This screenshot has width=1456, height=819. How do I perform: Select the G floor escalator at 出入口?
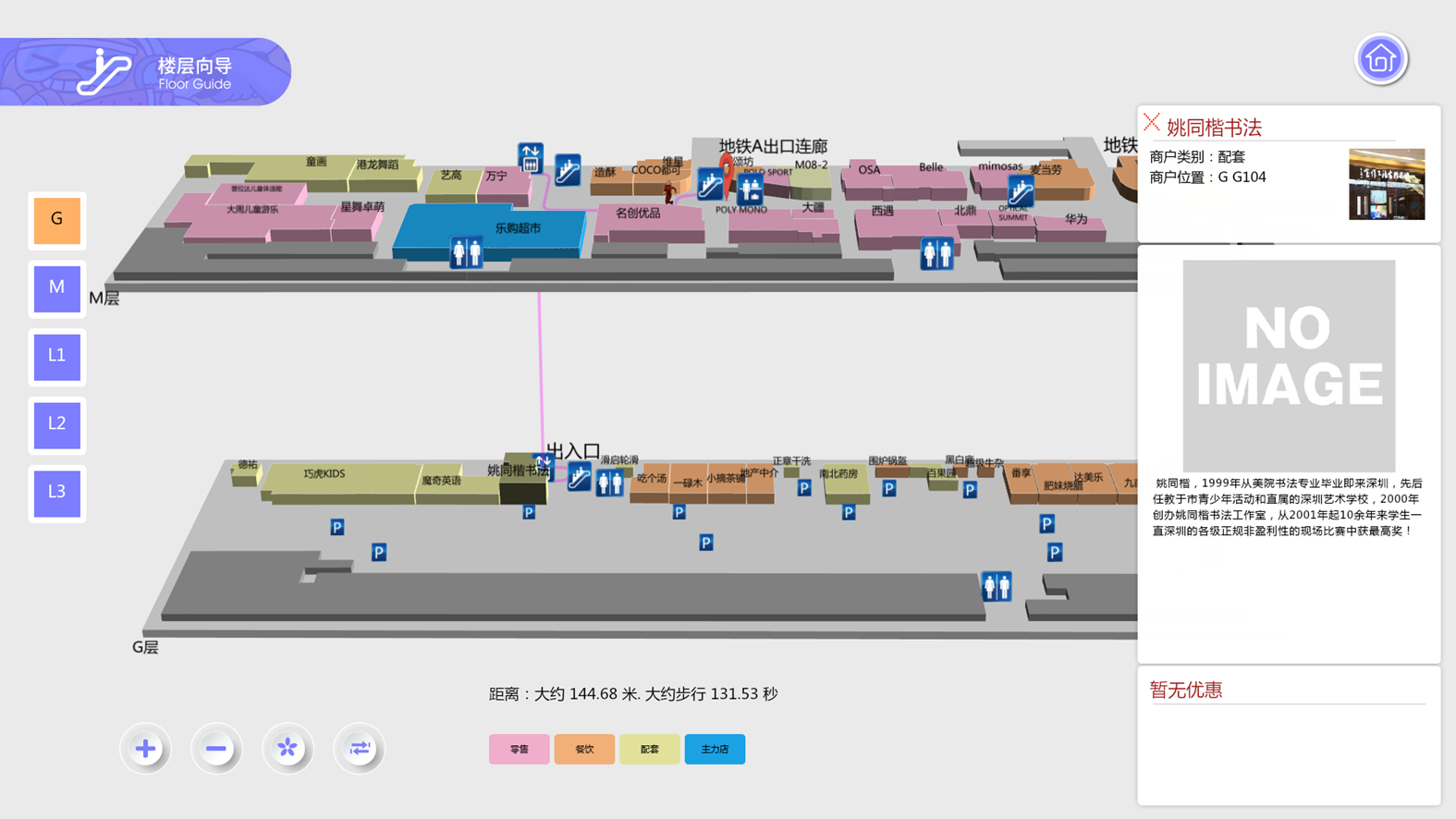pos(579,477)
